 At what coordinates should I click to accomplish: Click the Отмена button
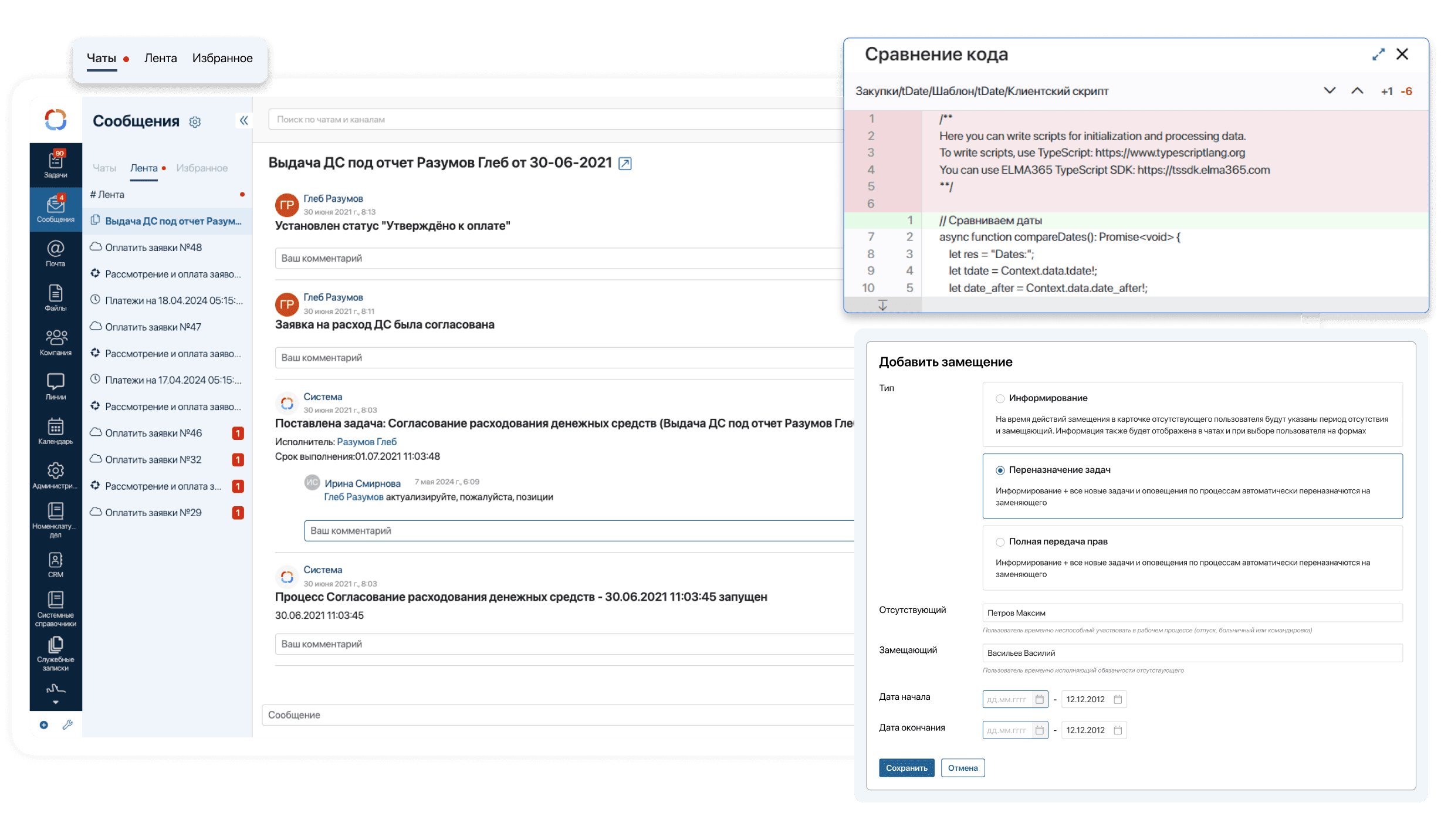point(963,768)
